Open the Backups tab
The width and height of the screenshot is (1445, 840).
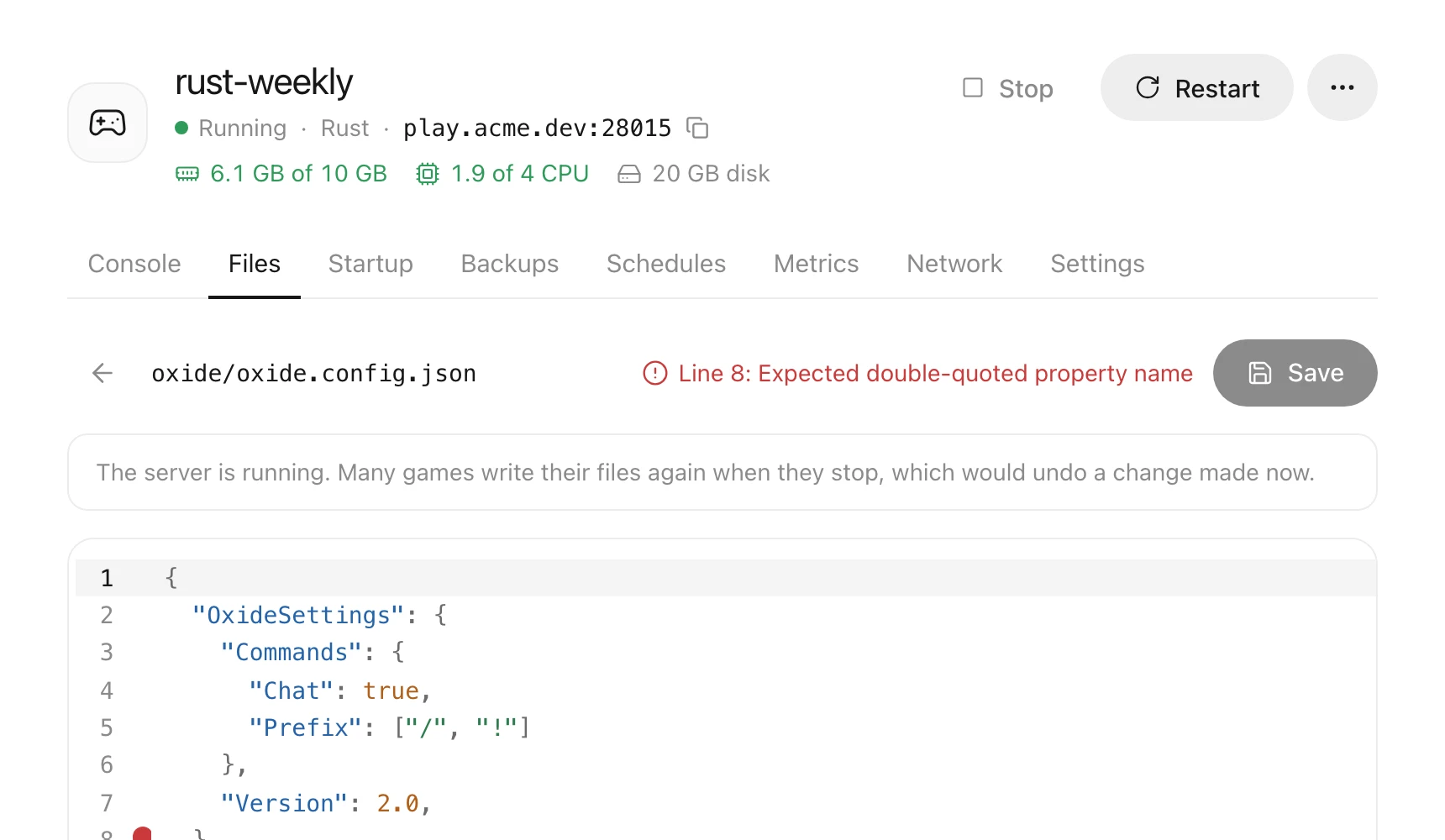click(510, 264)
